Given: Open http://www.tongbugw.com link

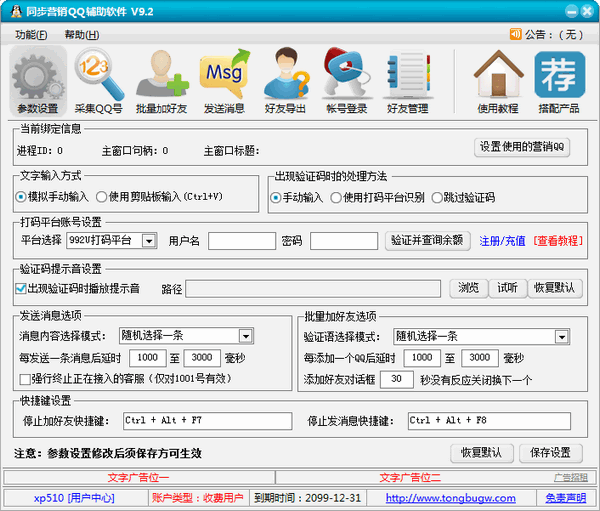Looking at the screenshot, I should [x=450, y=498].
